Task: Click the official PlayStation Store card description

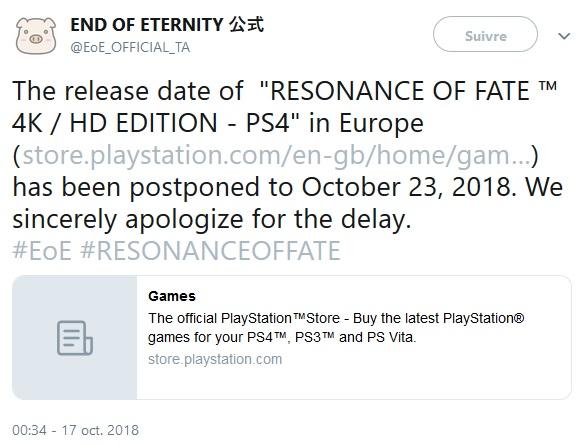Action: coord(336,328)
